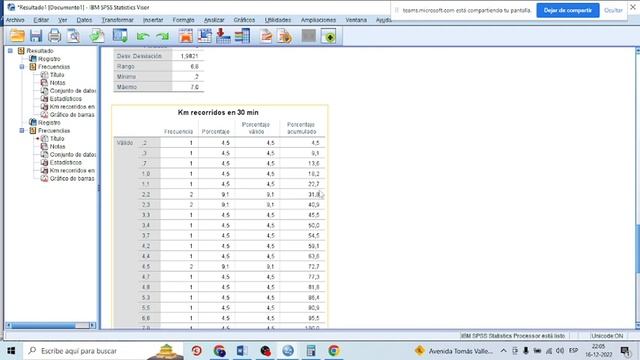
Task: Click the gray disabled toolbar square icon
Action: tap(309, 36)
